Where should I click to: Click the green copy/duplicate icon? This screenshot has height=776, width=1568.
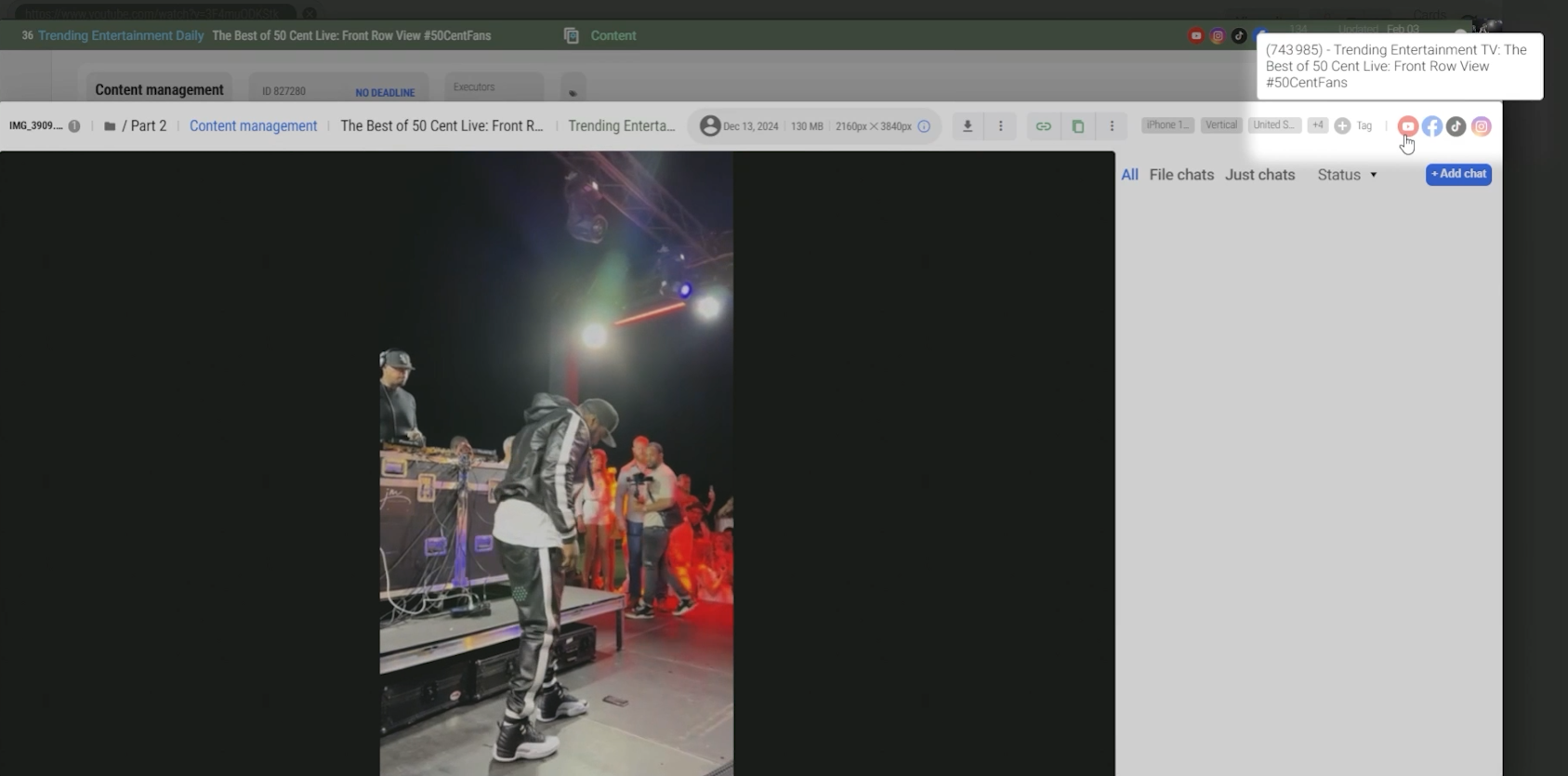[x=1078, y=126]
